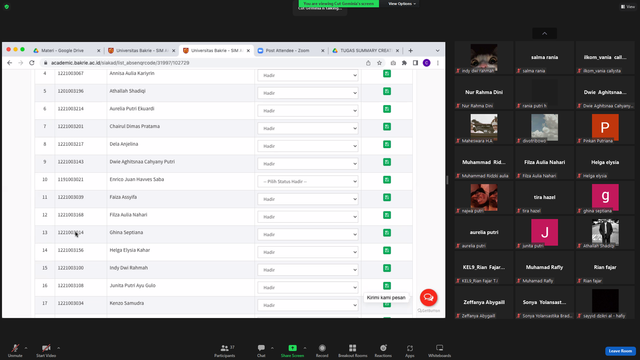
Task: Go back in the browser
Action: pyautogui.click(x=10, y=63)
